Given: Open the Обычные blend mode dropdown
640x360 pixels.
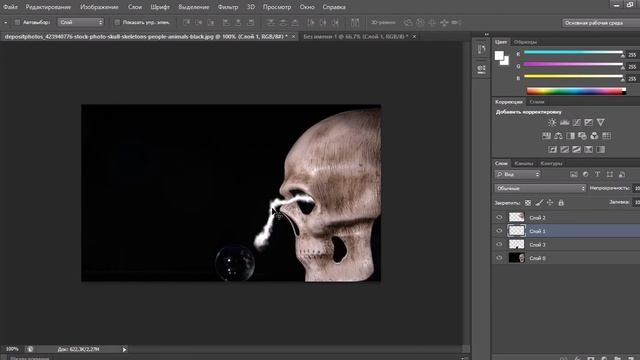Looking at the screenshot, I should pos(540,188).
